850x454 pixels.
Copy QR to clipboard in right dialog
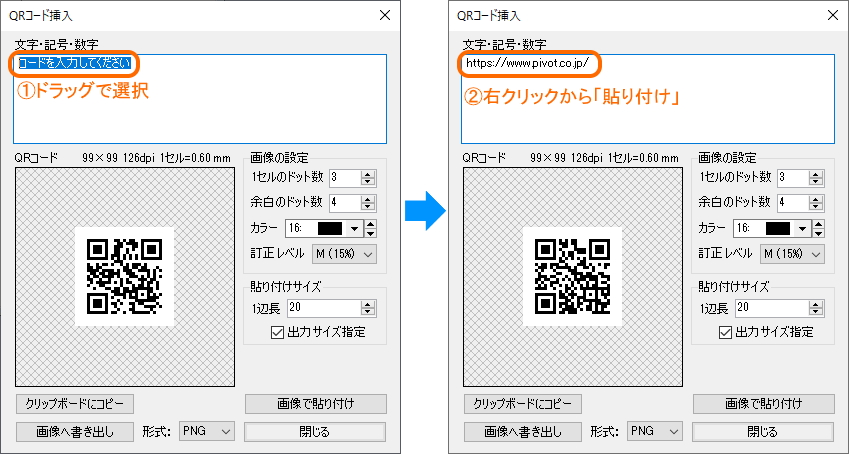pos(523,404)
